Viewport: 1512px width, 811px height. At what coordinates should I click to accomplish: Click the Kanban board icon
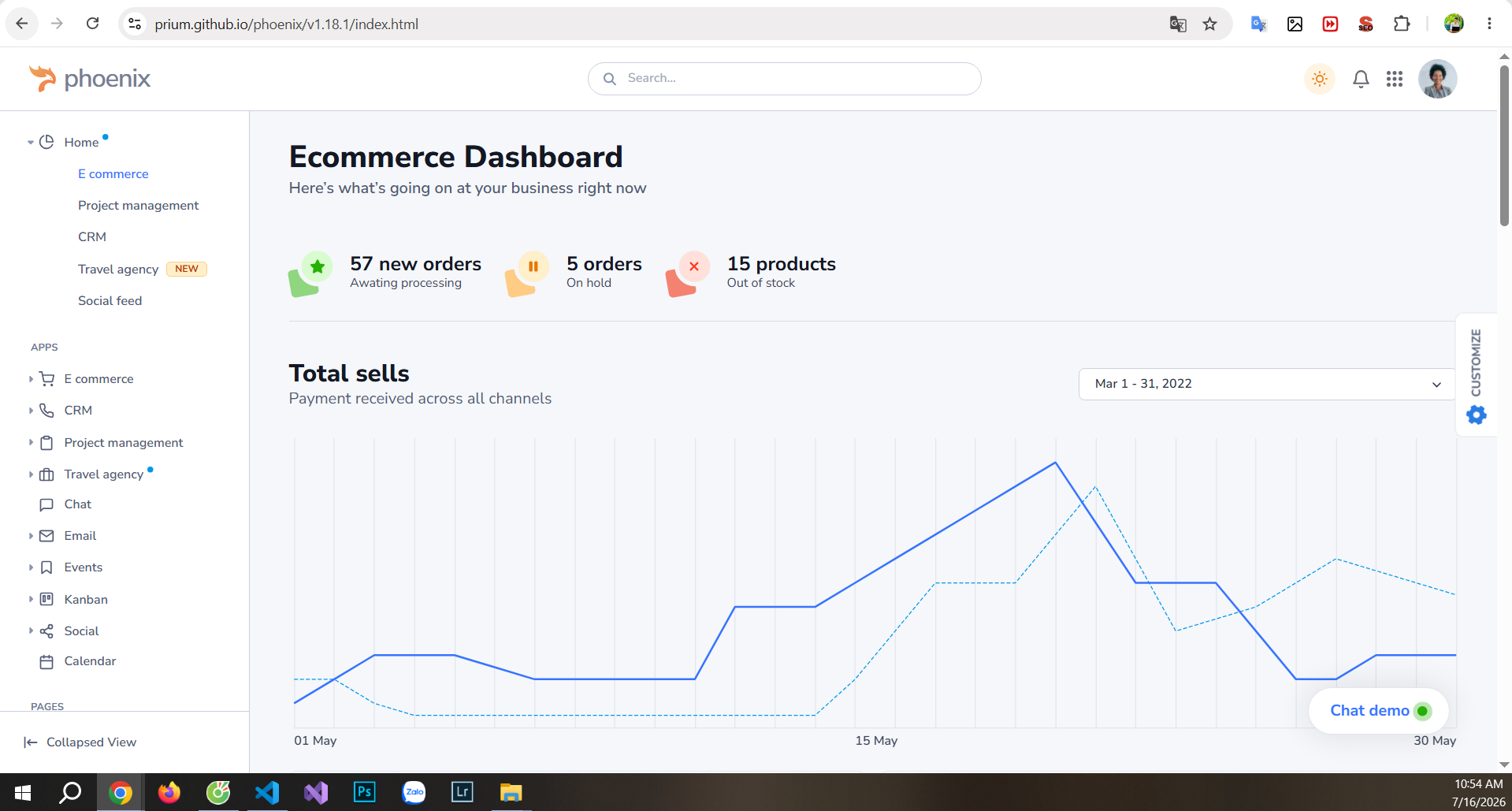[46, 600]
